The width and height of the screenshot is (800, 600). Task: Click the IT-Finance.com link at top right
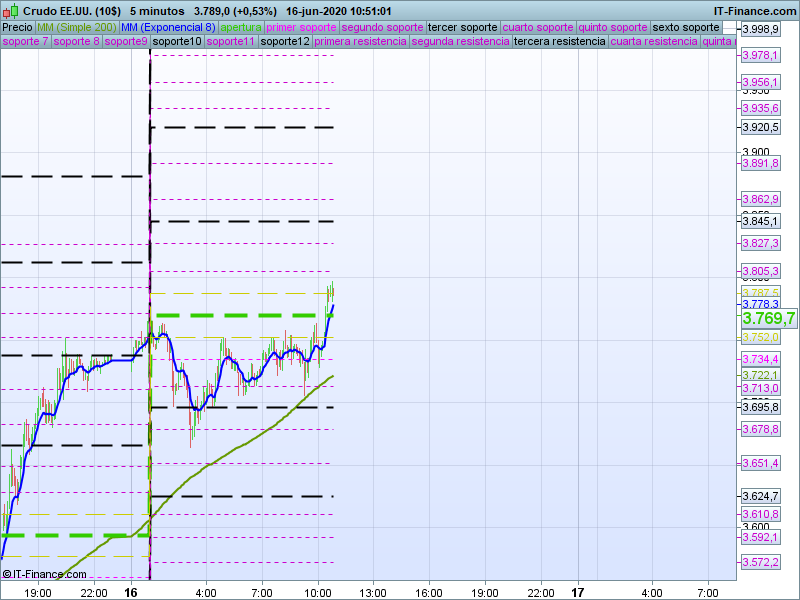[x=754, y=10]
